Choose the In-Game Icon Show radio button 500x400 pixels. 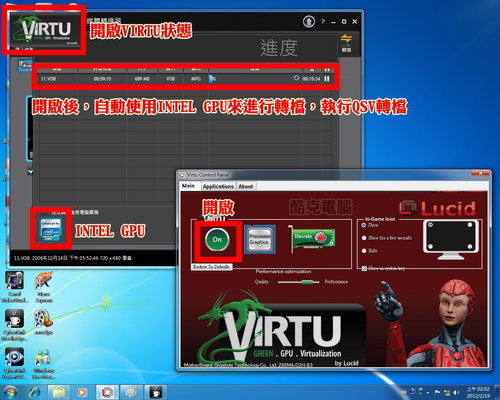coord(364,225)
